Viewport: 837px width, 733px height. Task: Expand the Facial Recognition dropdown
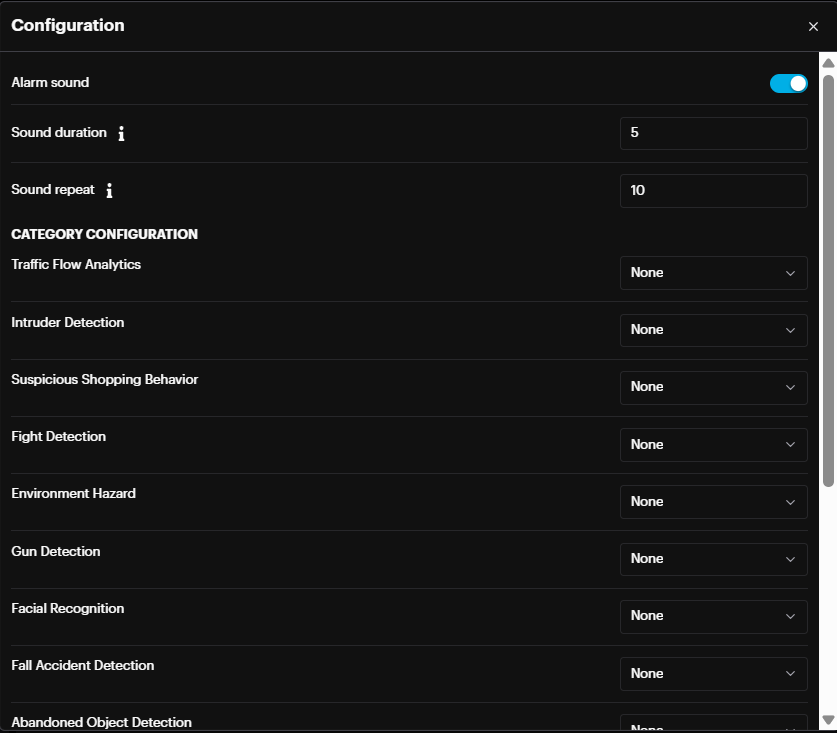coord(713,615)
